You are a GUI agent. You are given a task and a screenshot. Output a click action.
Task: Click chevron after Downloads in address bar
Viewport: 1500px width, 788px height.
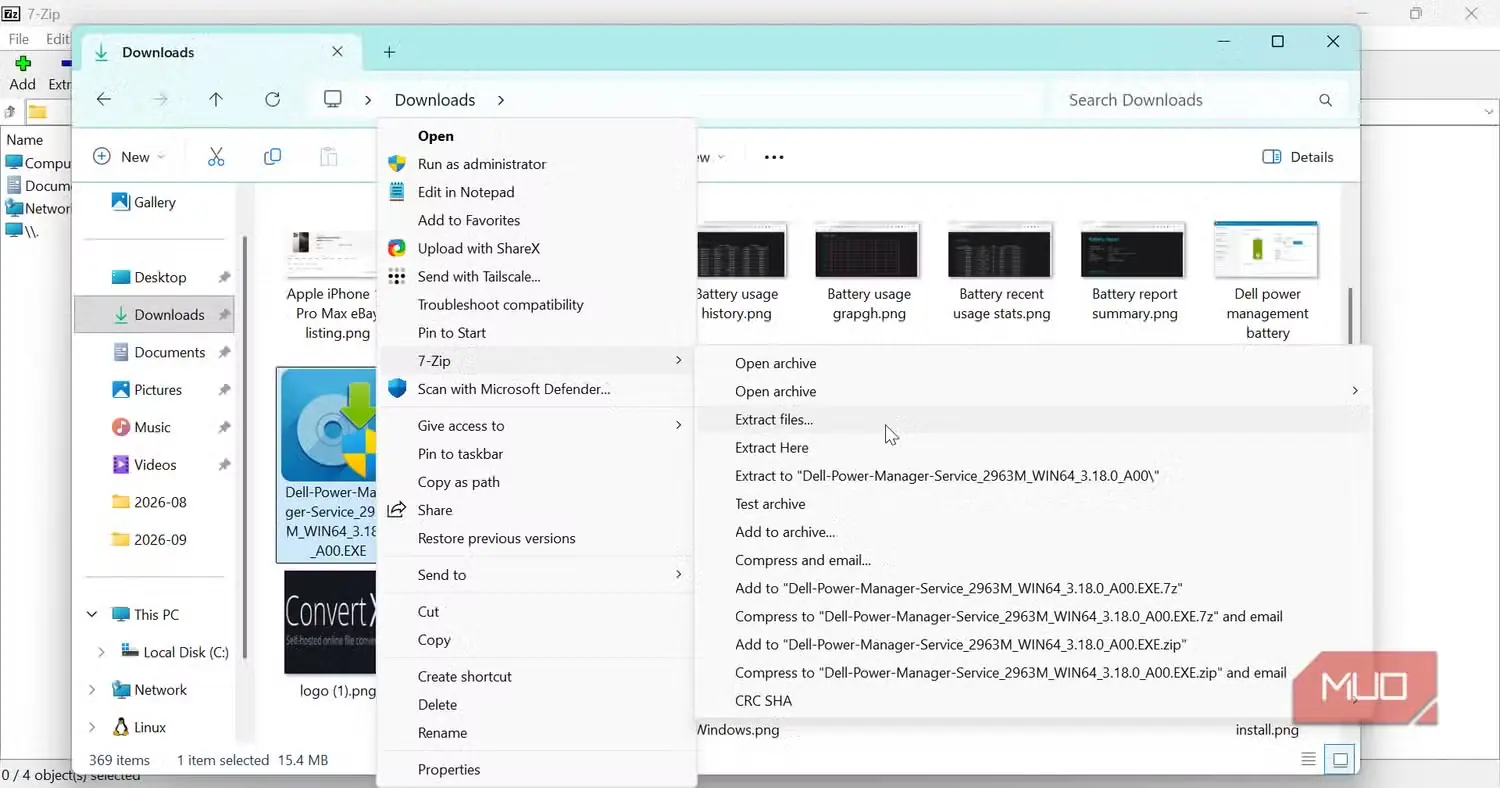[x=501, y=100]
